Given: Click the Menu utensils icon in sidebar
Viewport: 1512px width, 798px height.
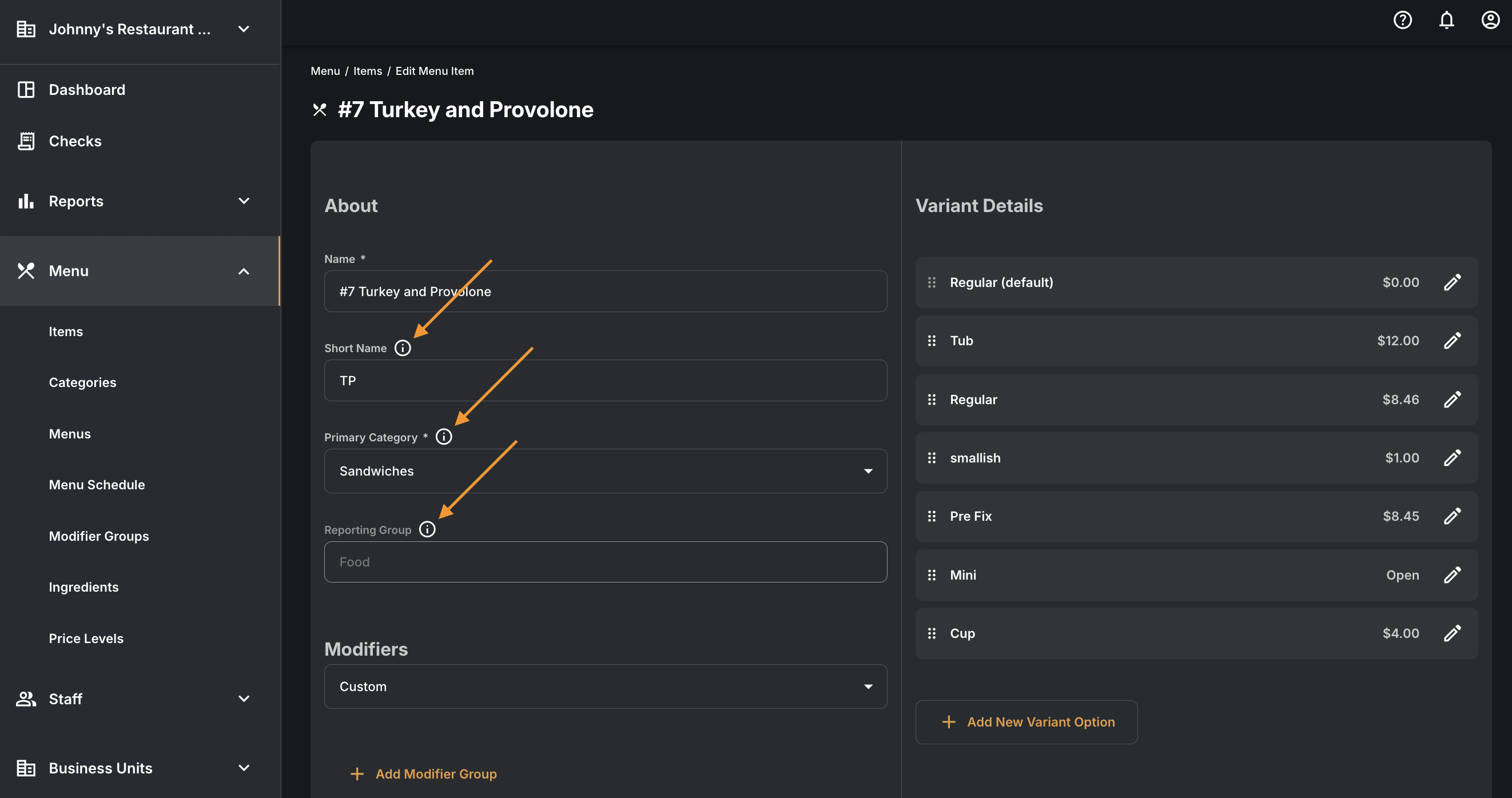Looking at the screenshot, I should (x=26, y=271).
